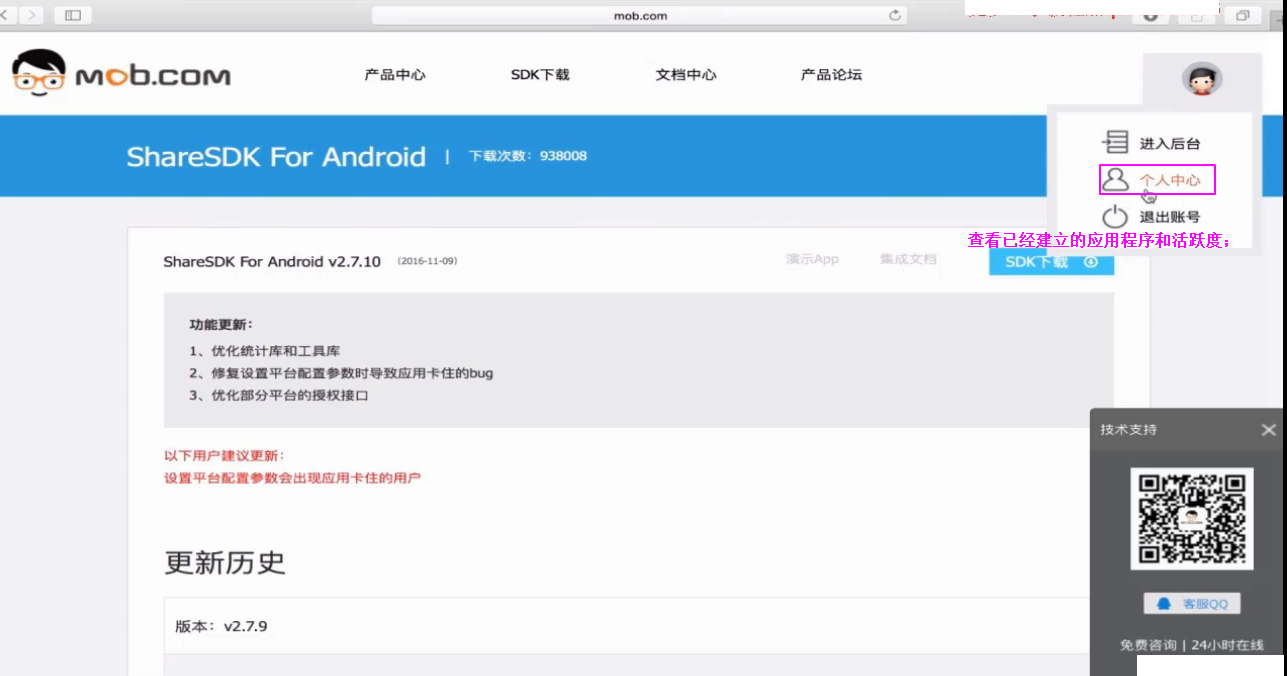Viewport: 1287px width, 676px height.
Task: Click line 优化统计库和工具库
Action: click(264, 351)
